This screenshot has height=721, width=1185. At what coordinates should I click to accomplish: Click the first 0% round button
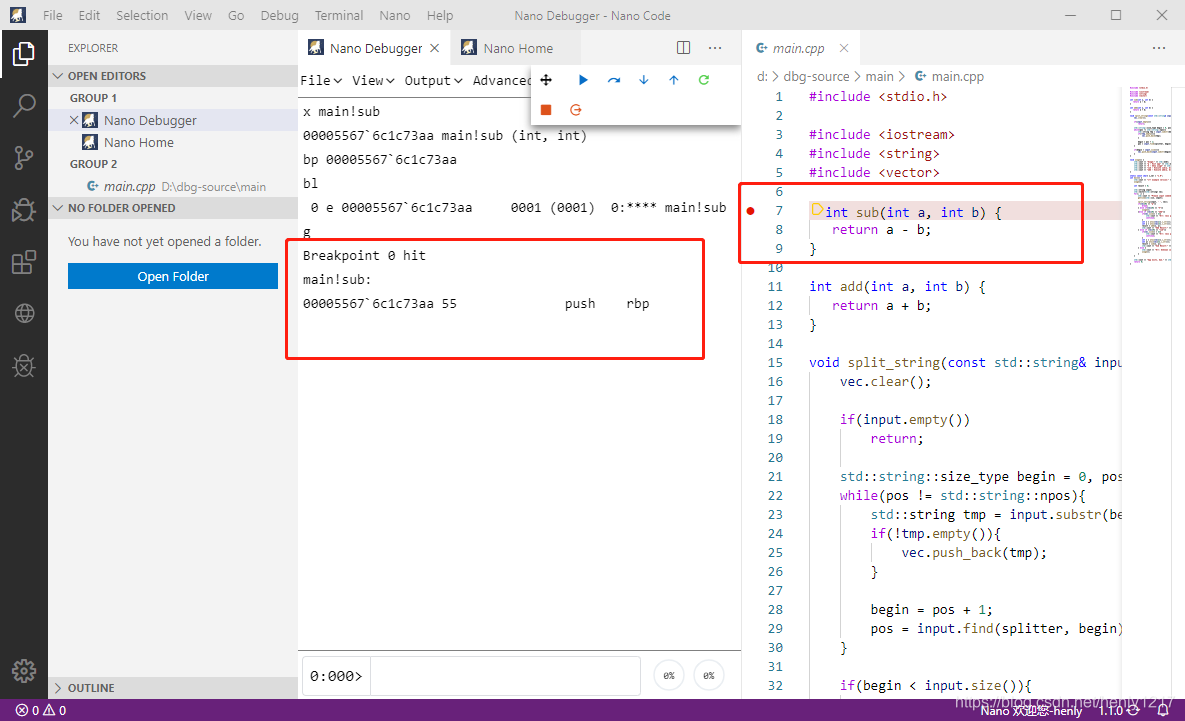669,676
